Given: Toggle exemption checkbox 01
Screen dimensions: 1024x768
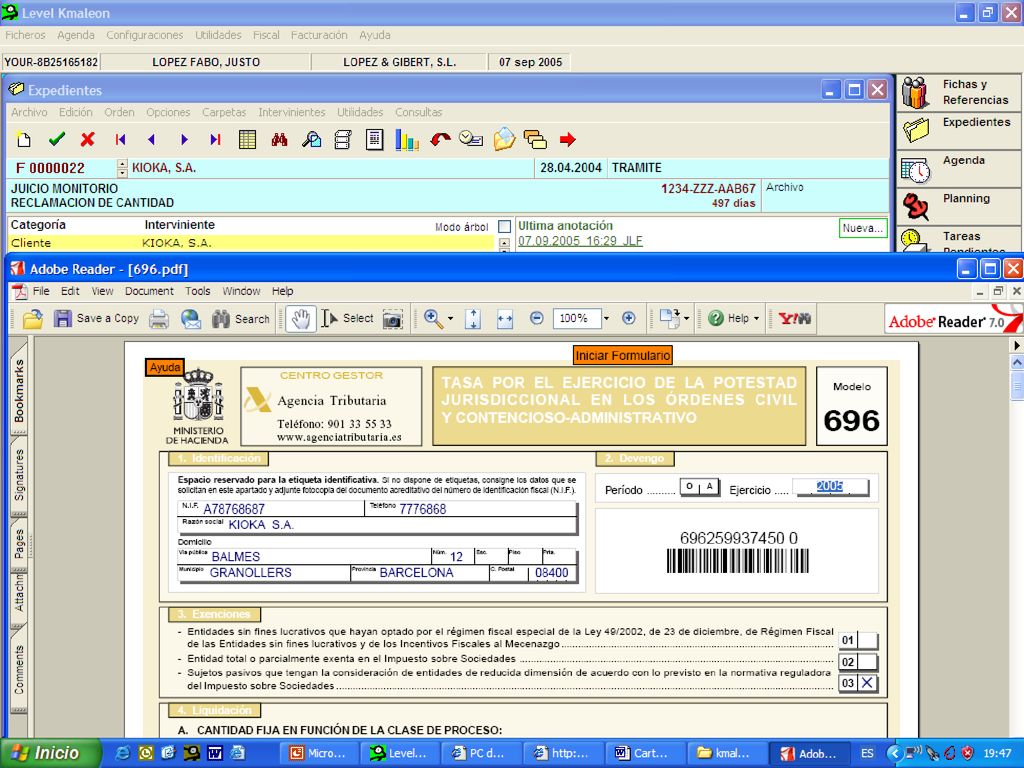Looking at the screenshot, I should click(x=867, y=640).
